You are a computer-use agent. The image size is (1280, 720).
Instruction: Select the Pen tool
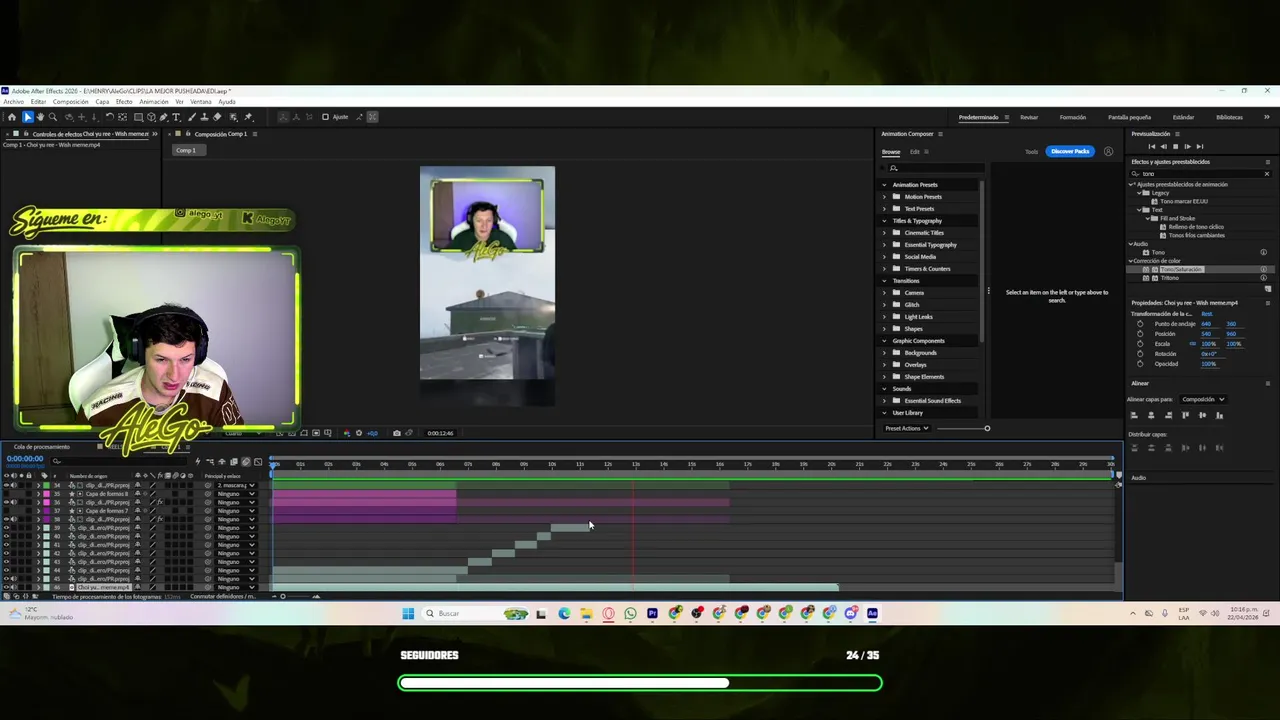coord(163,117)
